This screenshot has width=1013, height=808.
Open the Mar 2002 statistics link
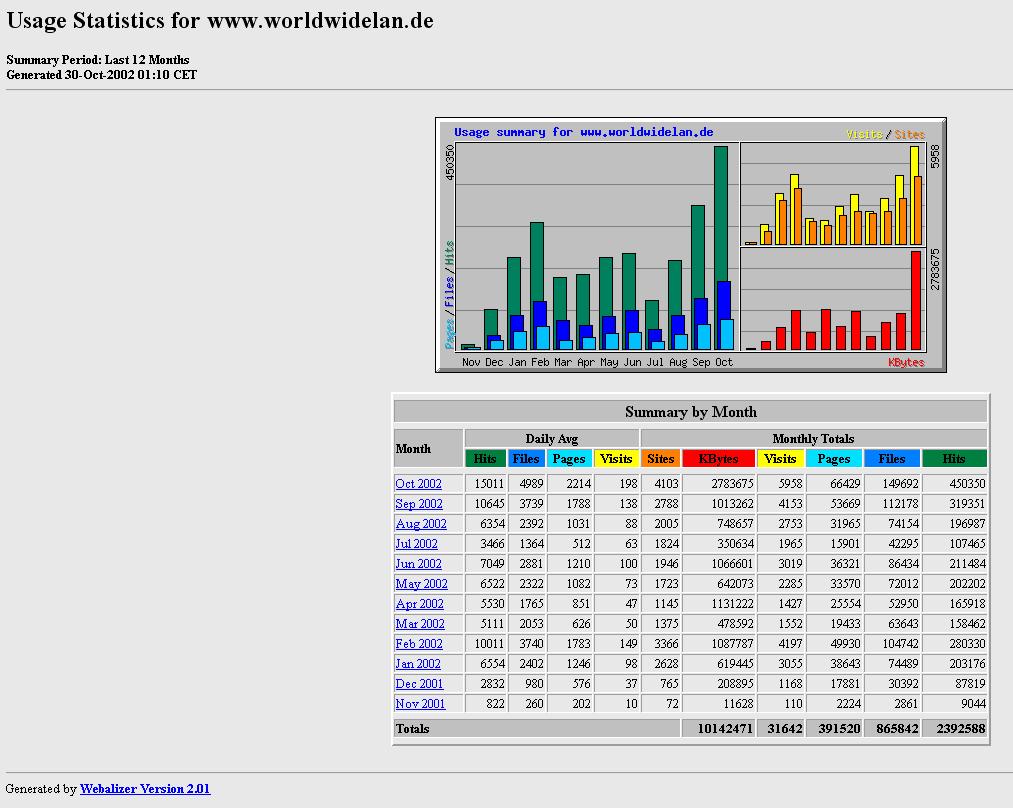pyautogui.click(x=419, y=624)
